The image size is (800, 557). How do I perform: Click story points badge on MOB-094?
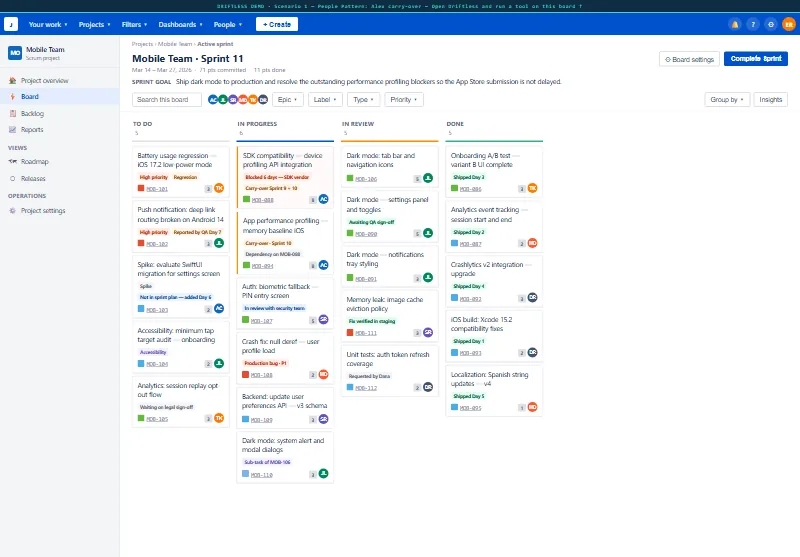(313, 266)
